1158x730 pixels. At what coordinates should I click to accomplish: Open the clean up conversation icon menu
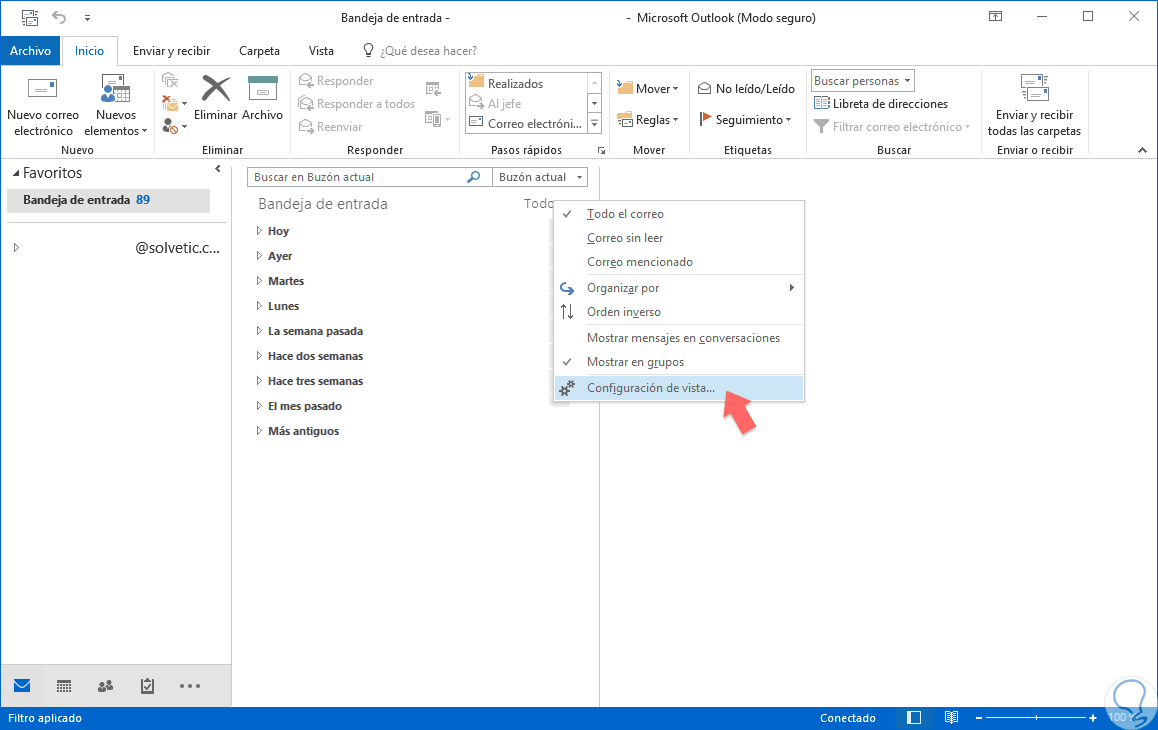click(x=174, y=103)
